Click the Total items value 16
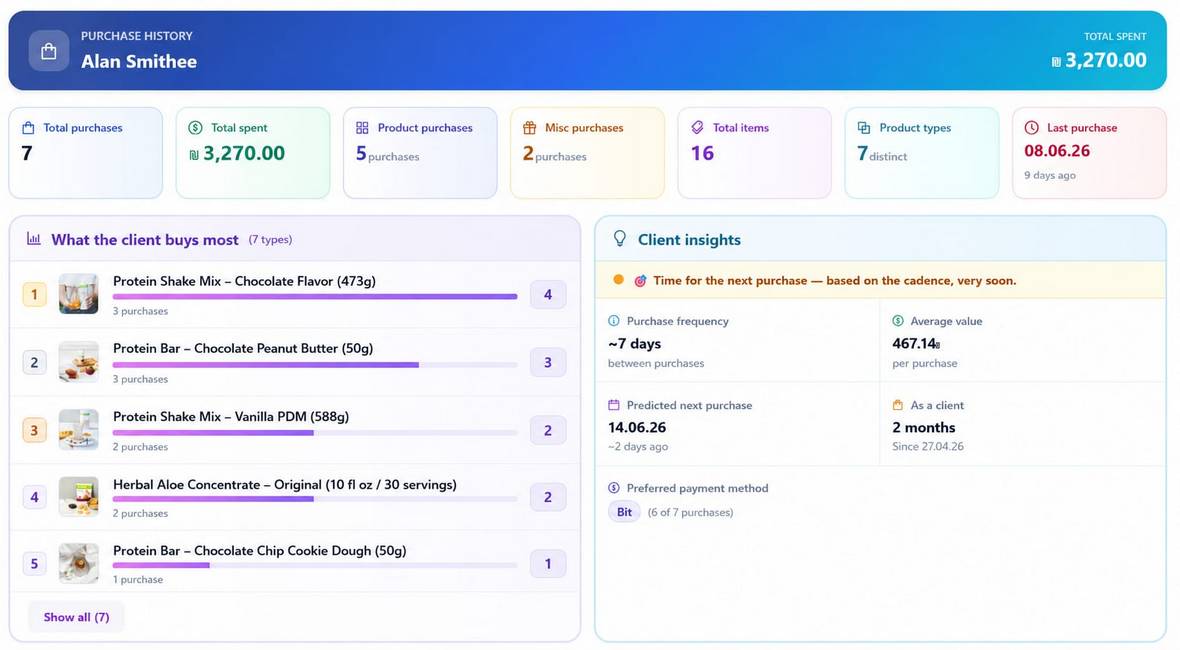The image size is (1180, 650). [x=702, y=153]
